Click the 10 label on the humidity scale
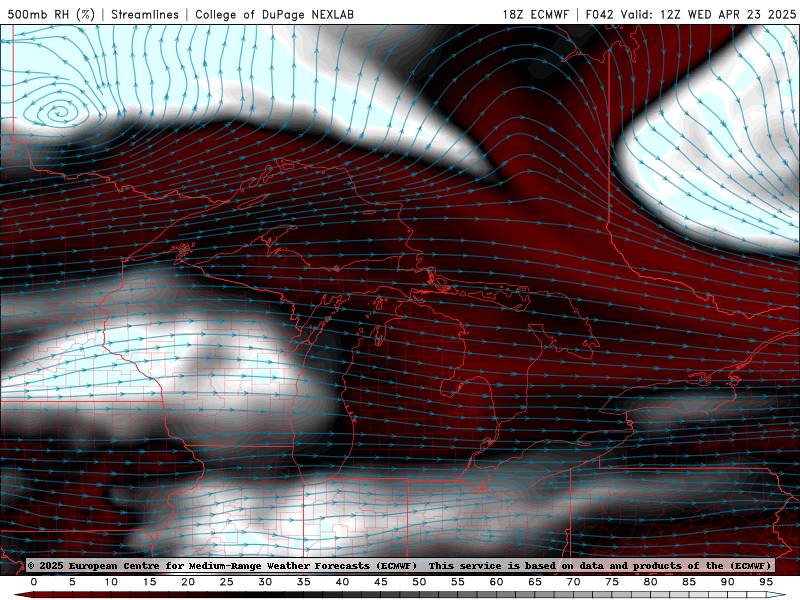 [x=111, y=582]
